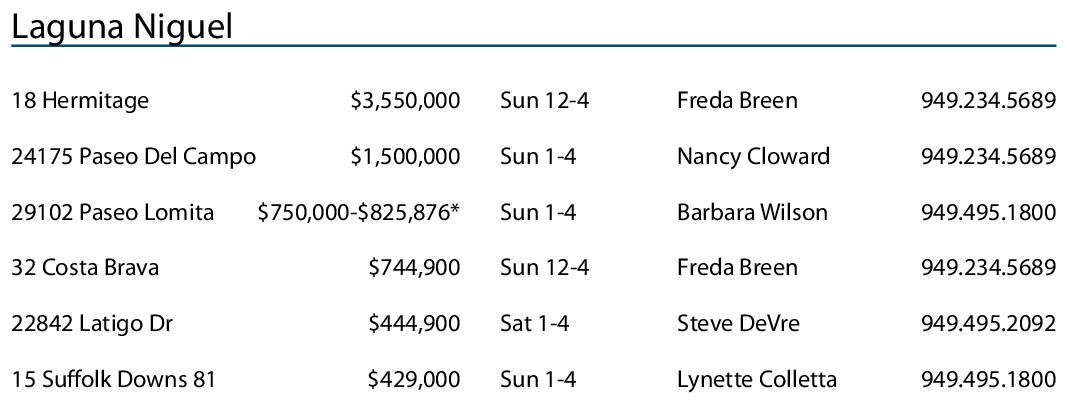The image size is (1068, 411).
Task: Click the Sun 12-4 time for 32 Costa Brava
Action: [544, 268]
